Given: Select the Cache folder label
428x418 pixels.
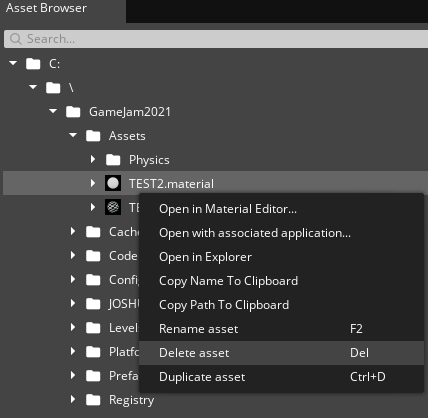Looking at the screenshot, I should pos(124,232).
